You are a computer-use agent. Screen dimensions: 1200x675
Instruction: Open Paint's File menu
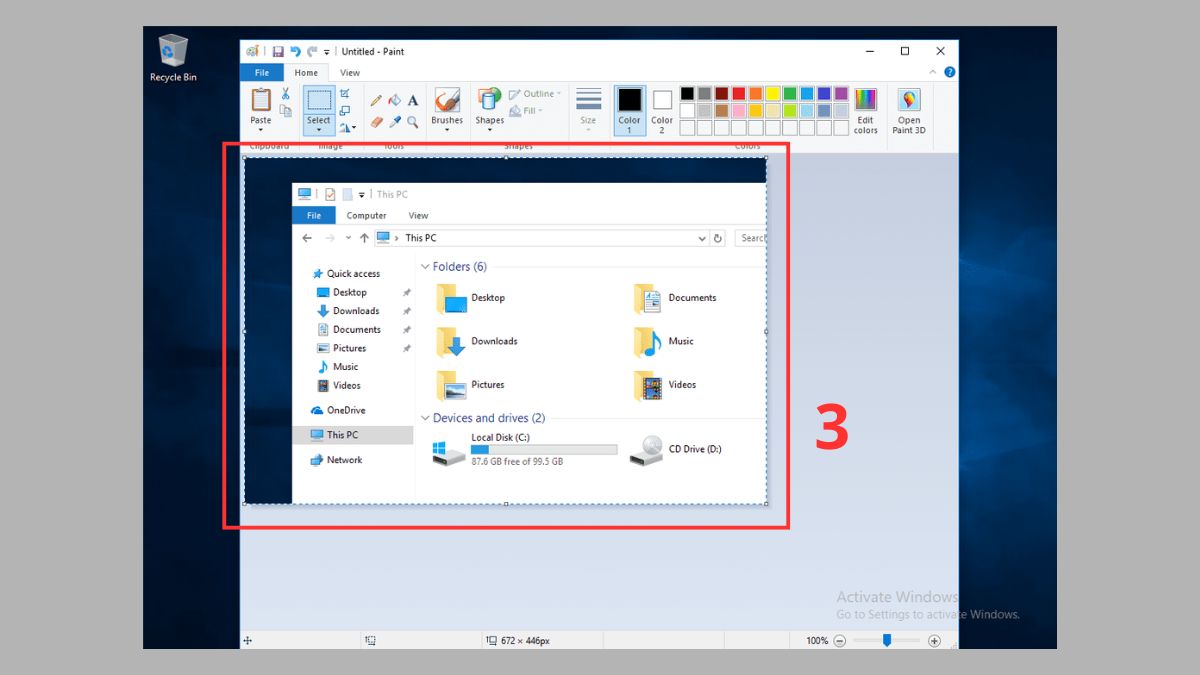coord(262,73)
